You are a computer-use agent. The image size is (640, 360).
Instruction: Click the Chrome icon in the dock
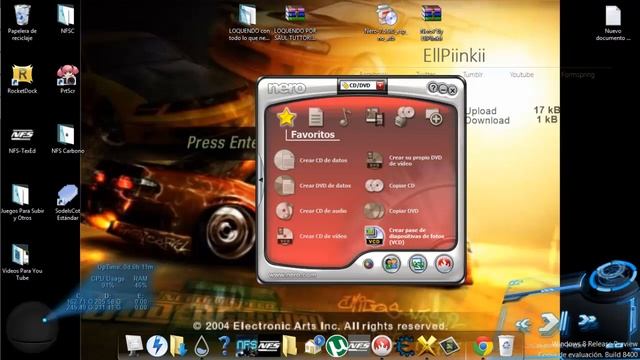tap(483, 346)
